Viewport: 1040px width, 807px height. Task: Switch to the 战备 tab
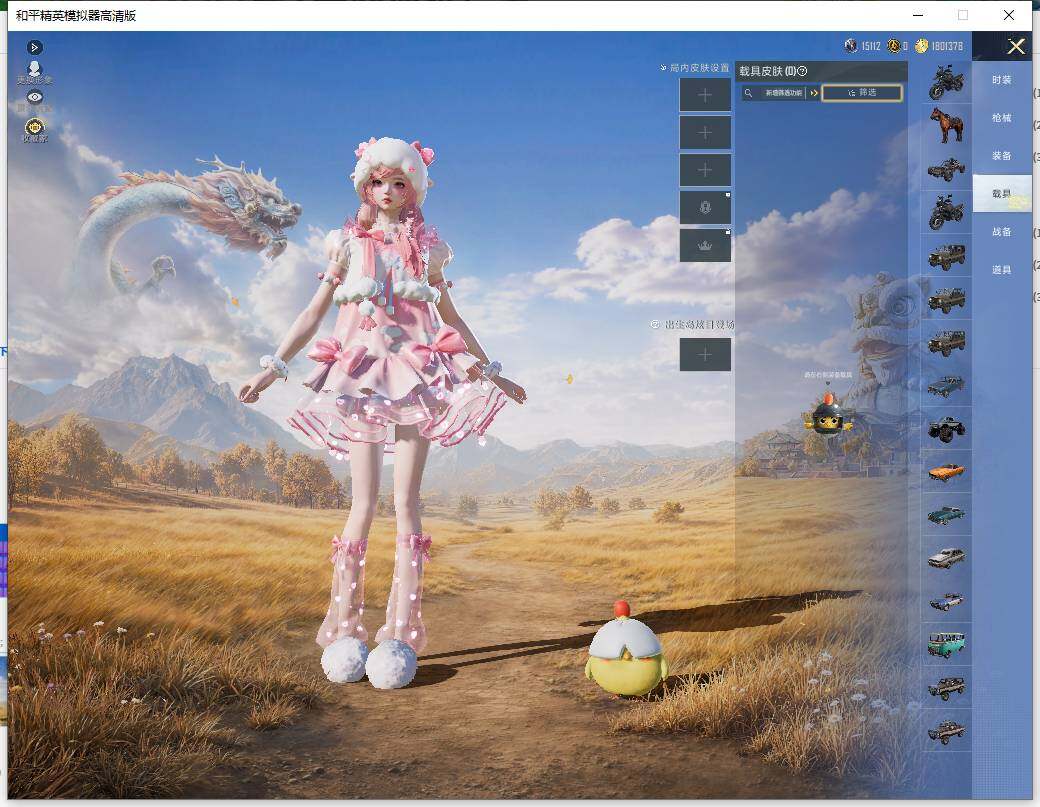(1002, 231)
